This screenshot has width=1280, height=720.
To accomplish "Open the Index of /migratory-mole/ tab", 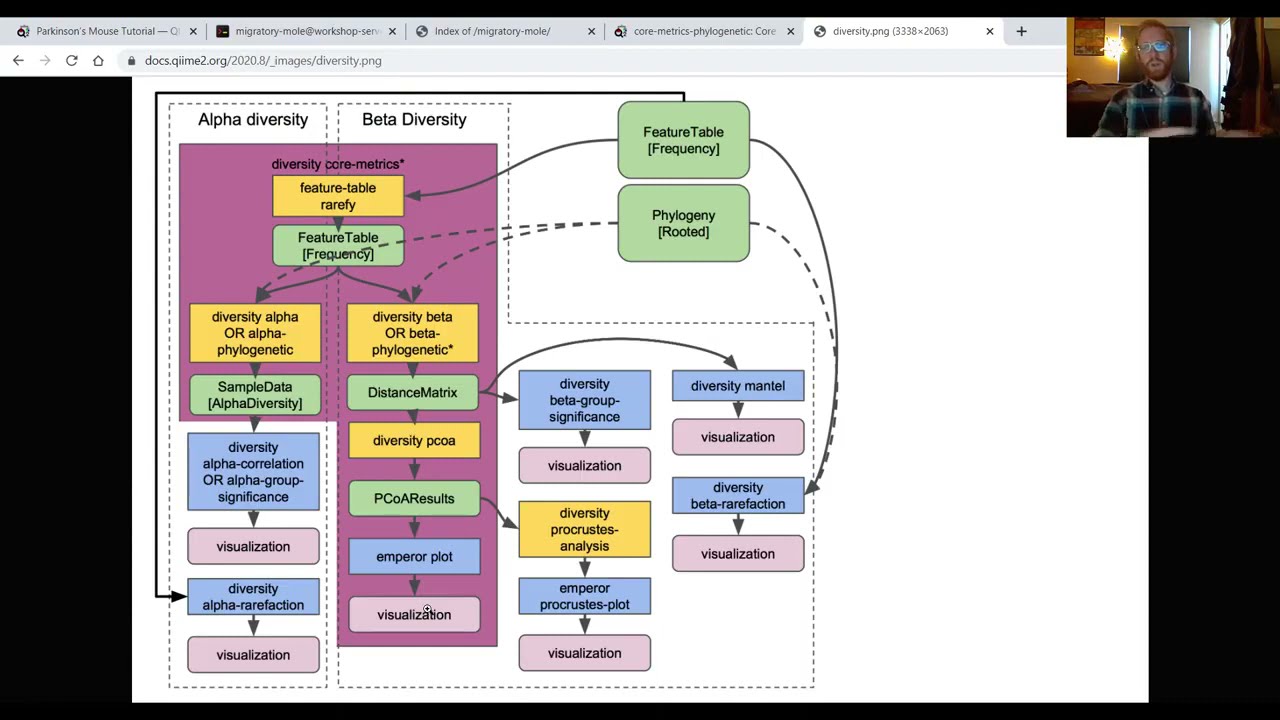I will [x=503, y=31].
